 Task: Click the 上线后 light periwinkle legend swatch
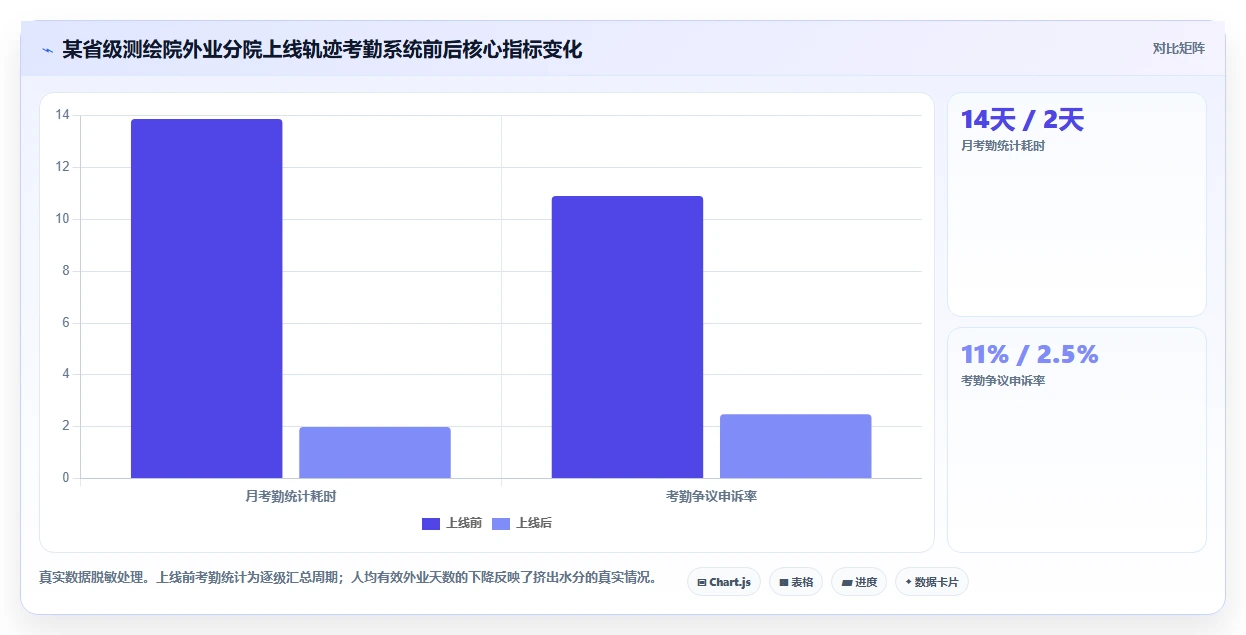501,523
